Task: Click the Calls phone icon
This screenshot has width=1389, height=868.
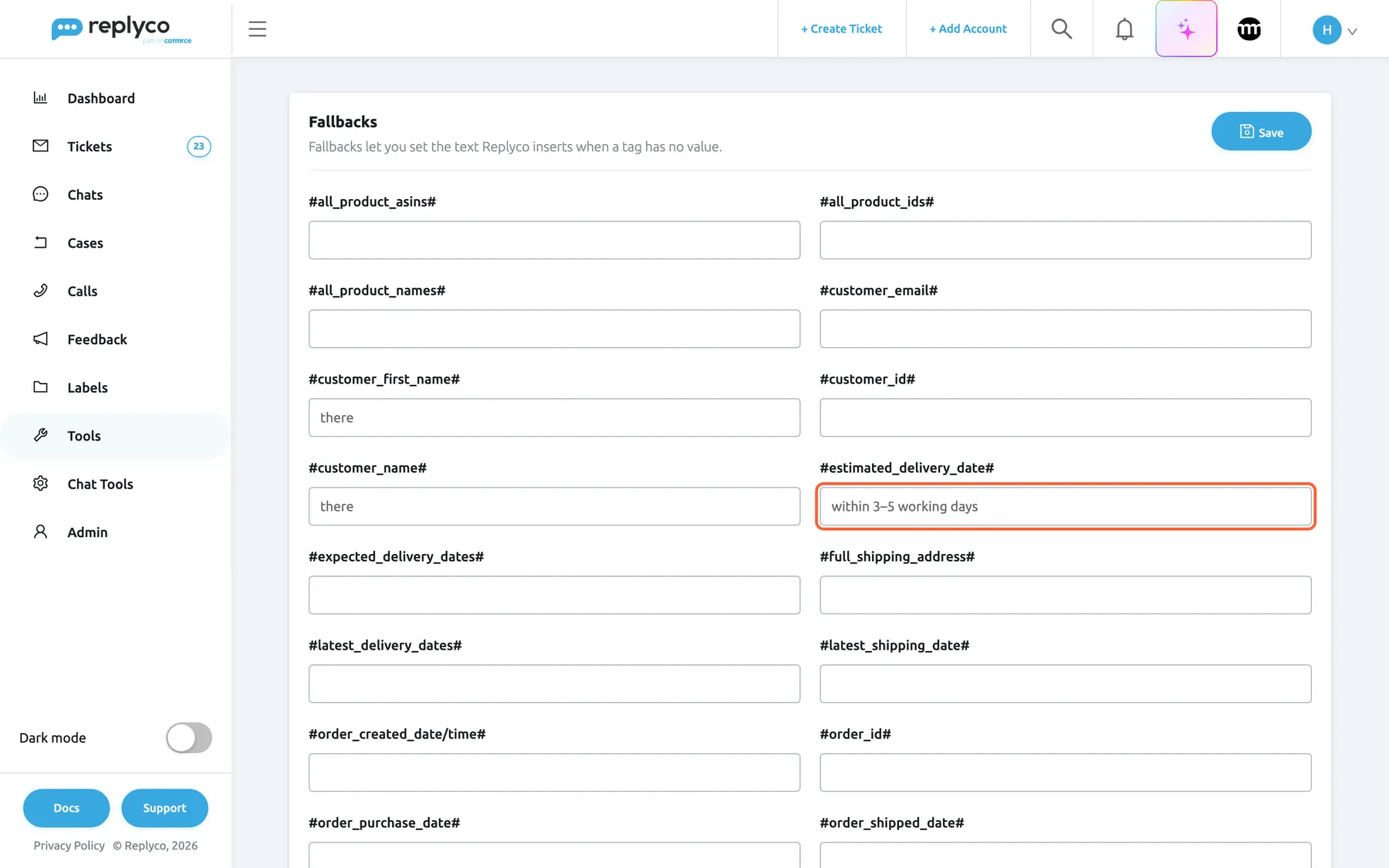Action: (40, 291)
